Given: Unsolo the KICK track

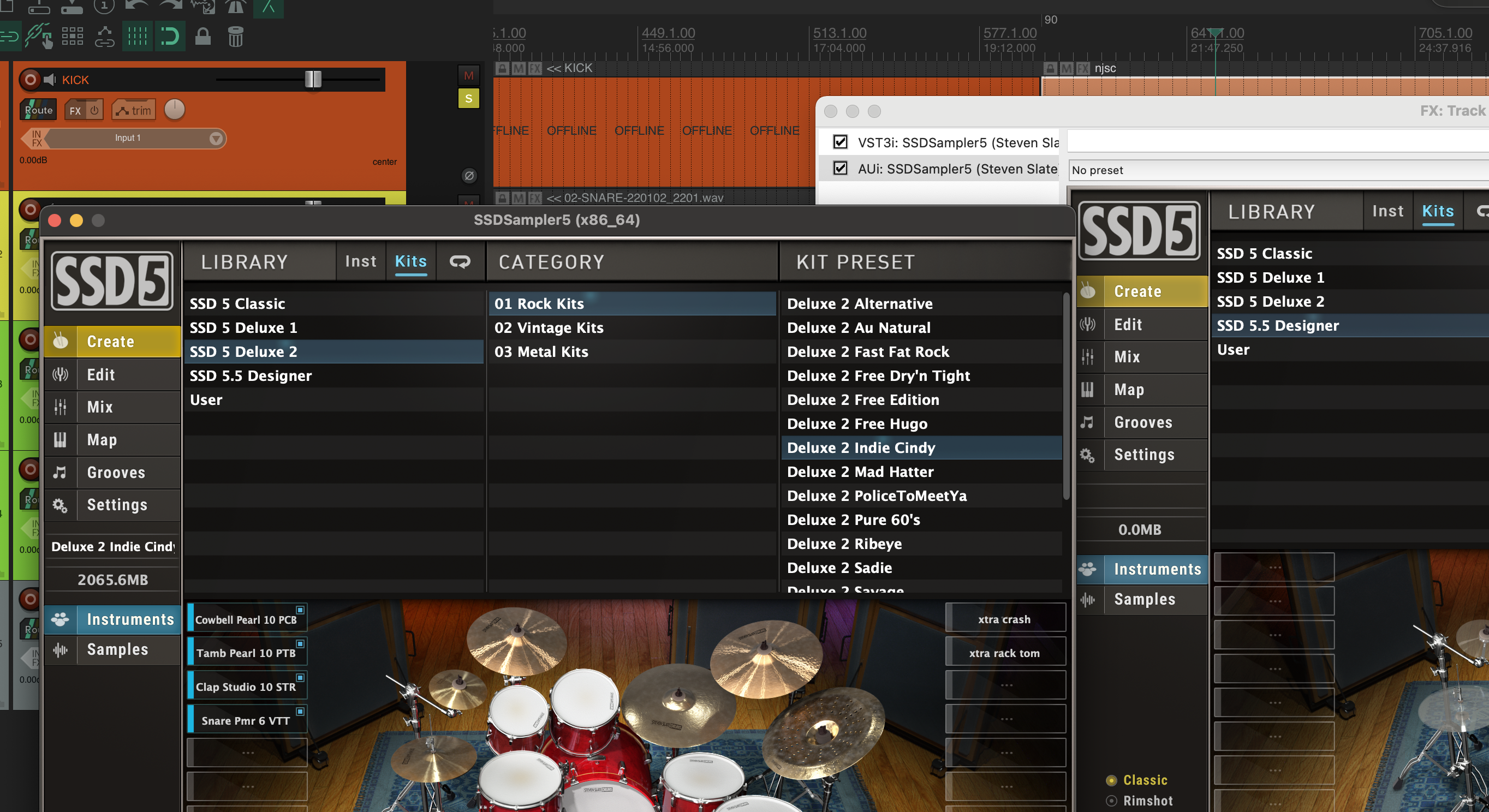Looking at the screenshot, I should (468, 98).
